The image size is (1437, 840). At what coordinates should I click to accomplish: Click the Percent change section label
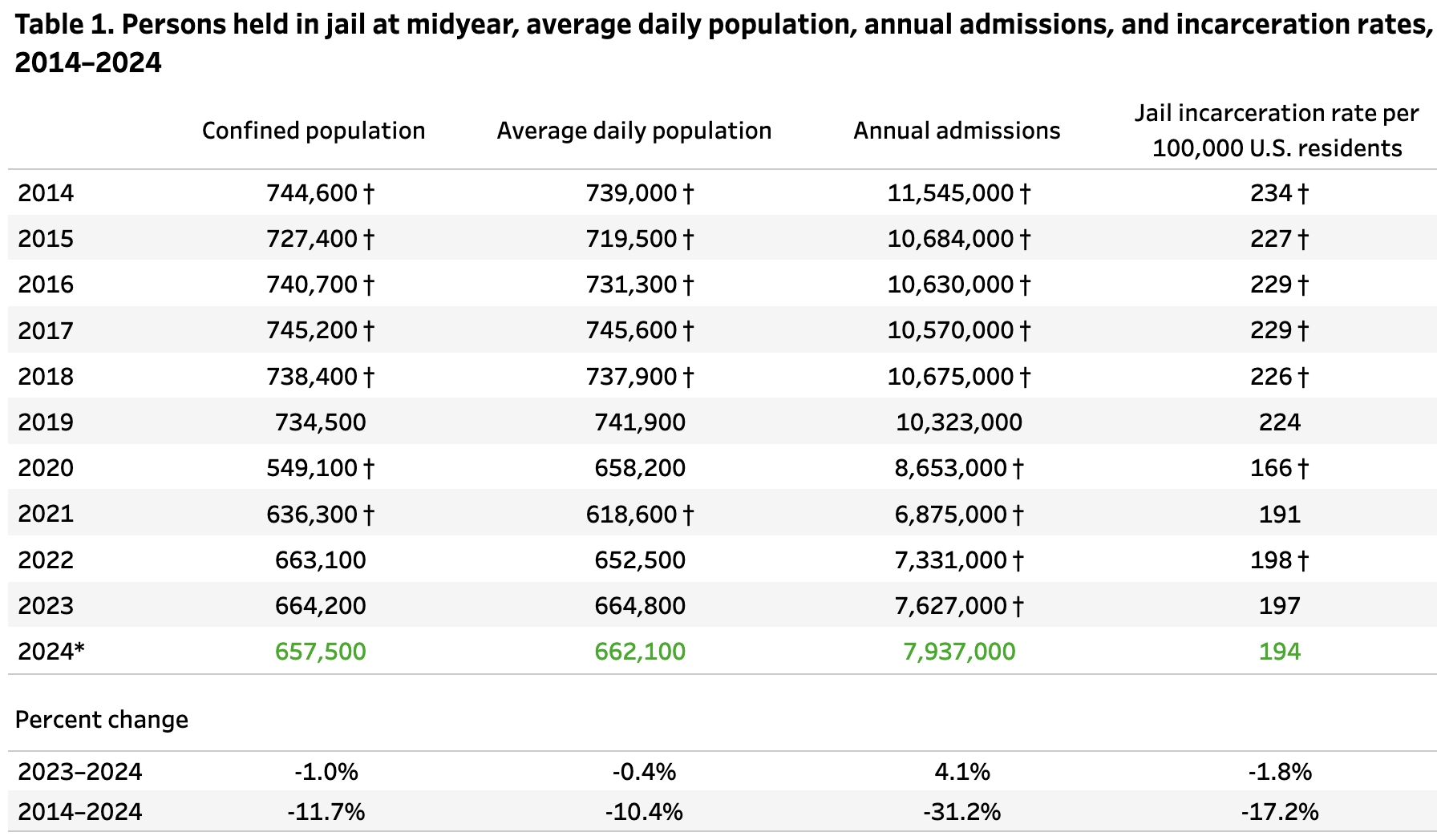tap(102, 720)
